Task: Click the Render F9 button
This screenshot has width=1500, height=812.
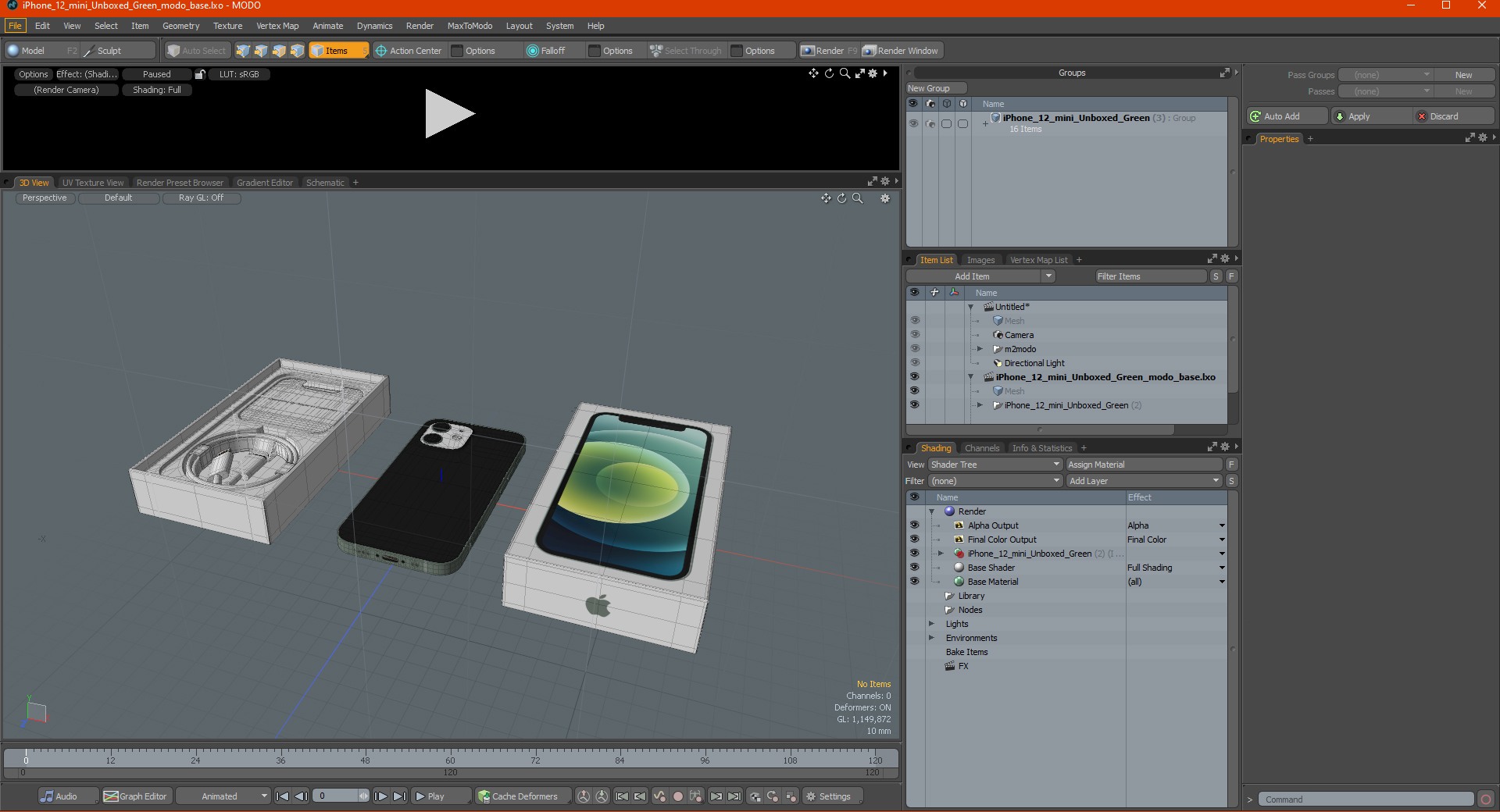Action: tap(829, 51)
